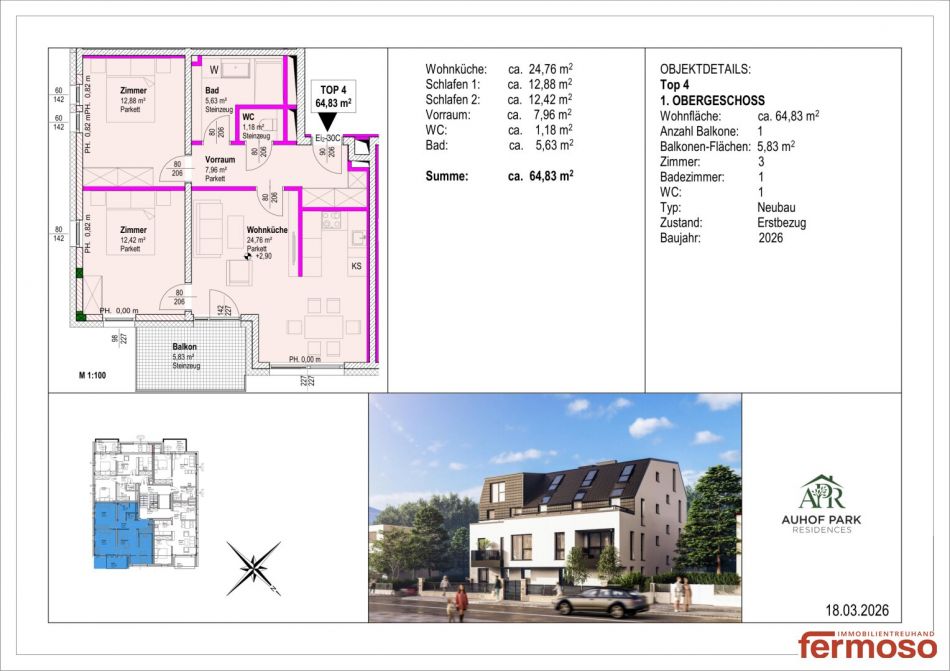The width and height of the screenshot is (950, 671).
Task: Select the Zimmer 12,42 m² room label
Action: [x=133, y=239]
